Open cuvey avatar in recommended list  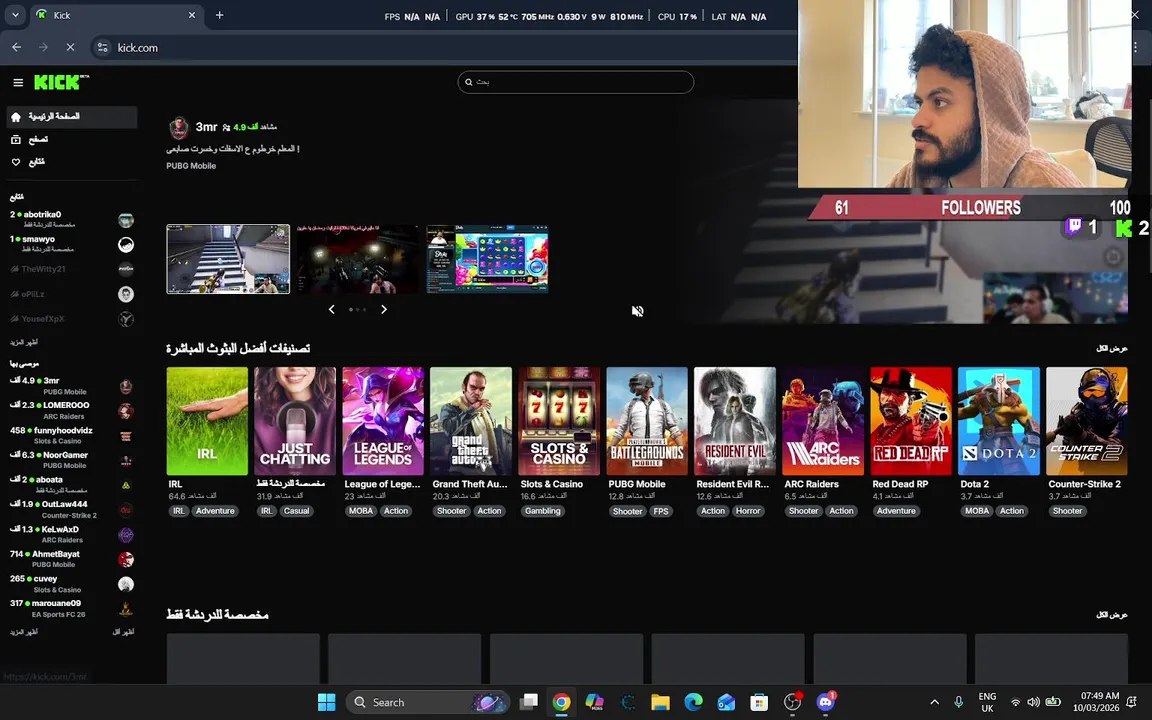126,584
